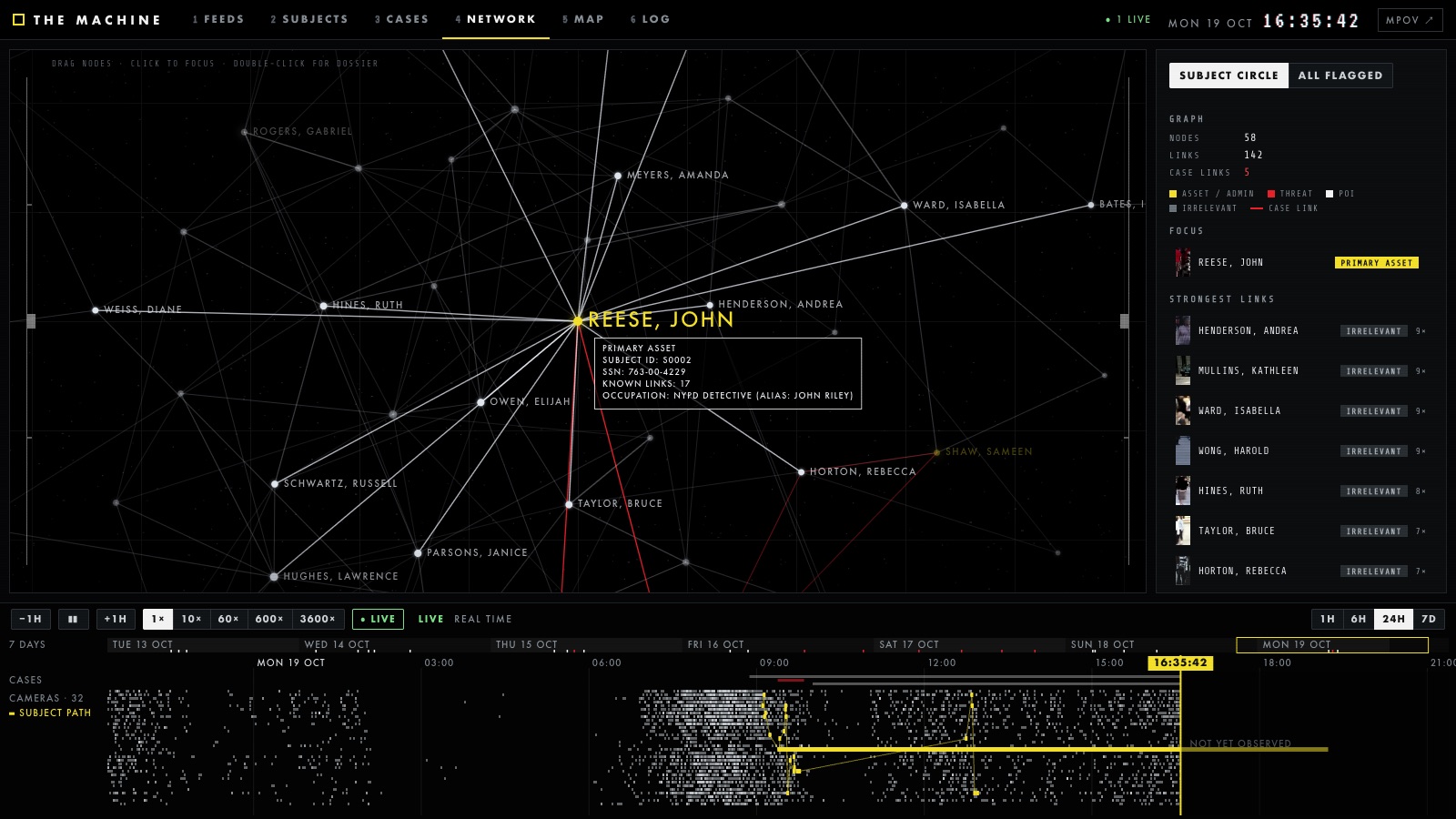Viewport: 1456px width, 819px height.
Task: Select Mon 19 Oct highlighted day box
Action: [1332, 644]
